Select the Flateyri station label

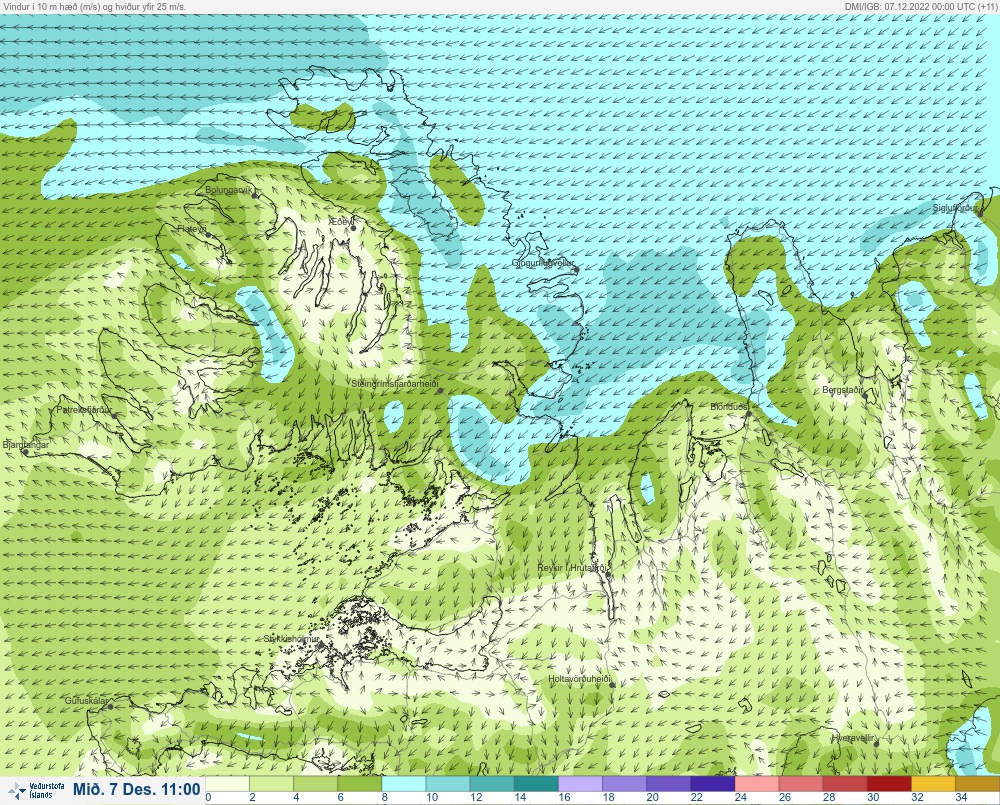click(192, 228)
